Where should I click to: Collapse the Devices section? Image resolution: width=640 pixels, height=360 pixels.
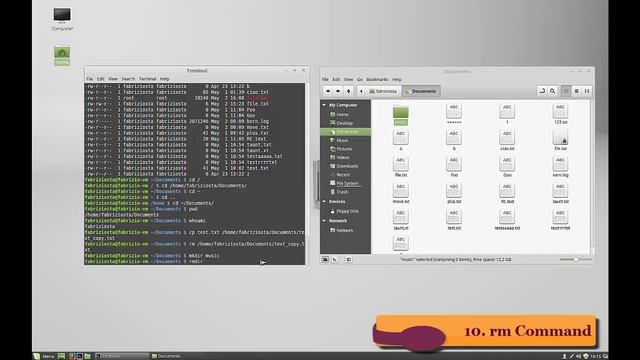tap(324, 202)
